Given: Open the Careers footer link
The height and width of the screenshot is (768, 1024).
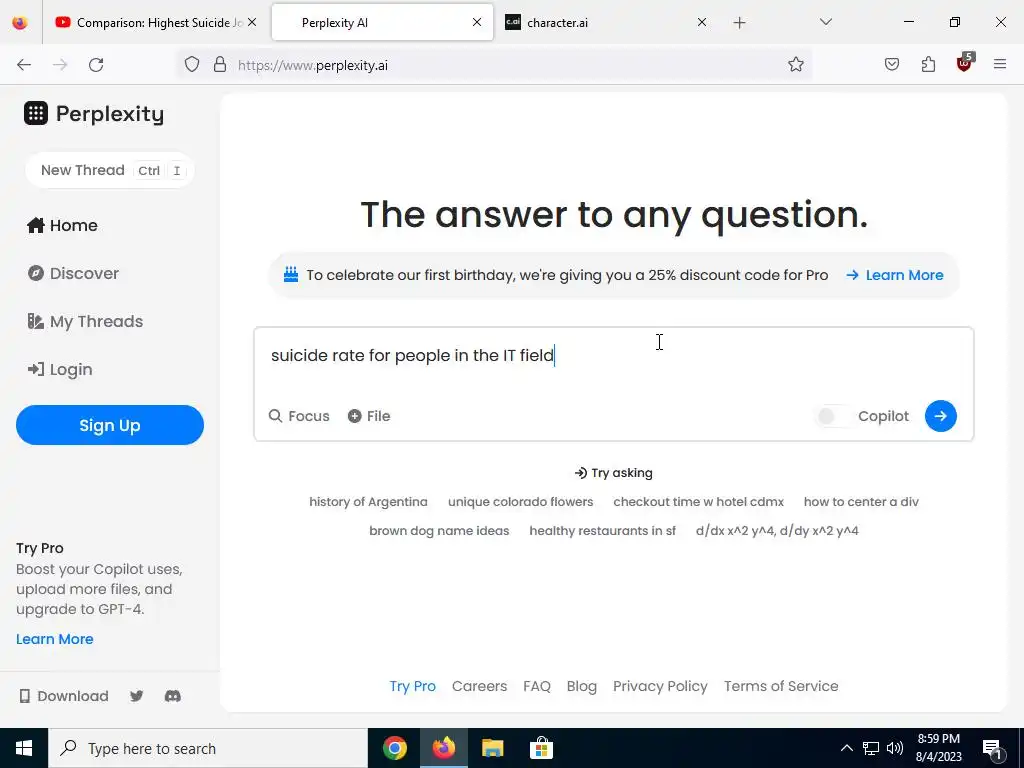Looking at the screenshot, I should (x=479, y=686).
